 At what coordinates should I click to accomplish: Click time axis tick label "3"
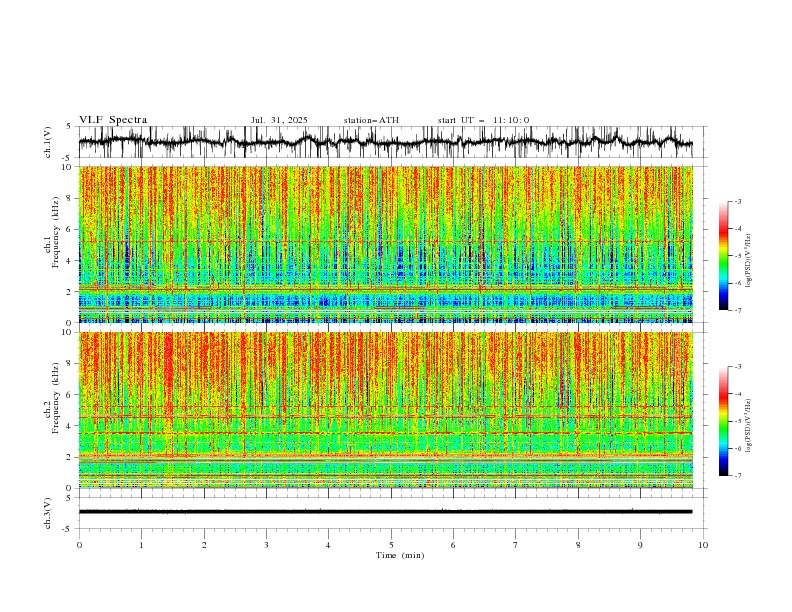[266, 545]
